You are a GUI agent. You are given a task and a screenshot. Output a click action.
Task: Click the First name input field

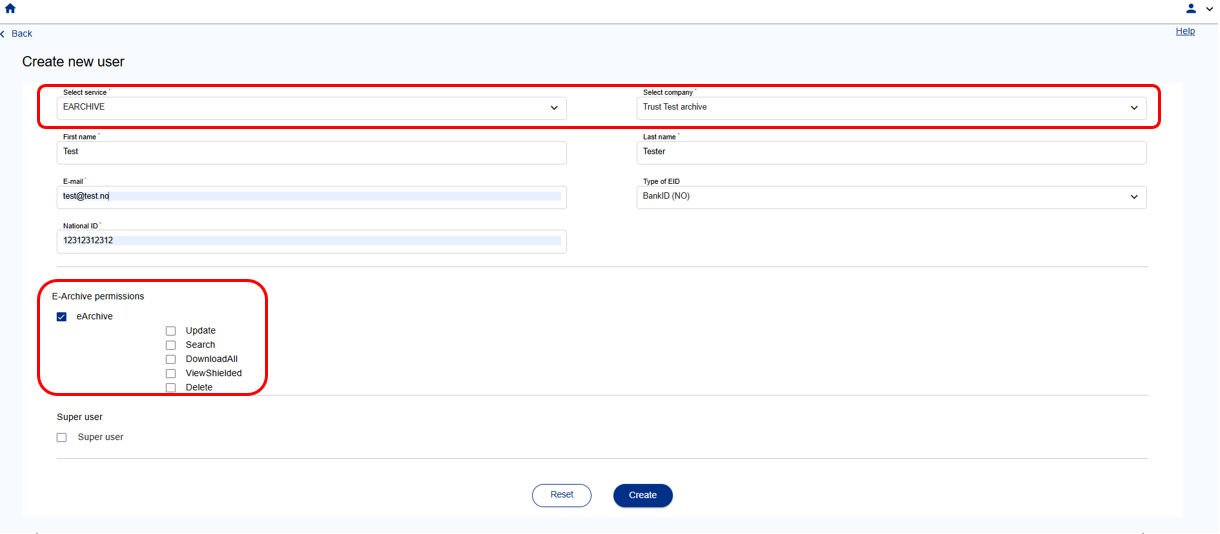pos(311,152)
